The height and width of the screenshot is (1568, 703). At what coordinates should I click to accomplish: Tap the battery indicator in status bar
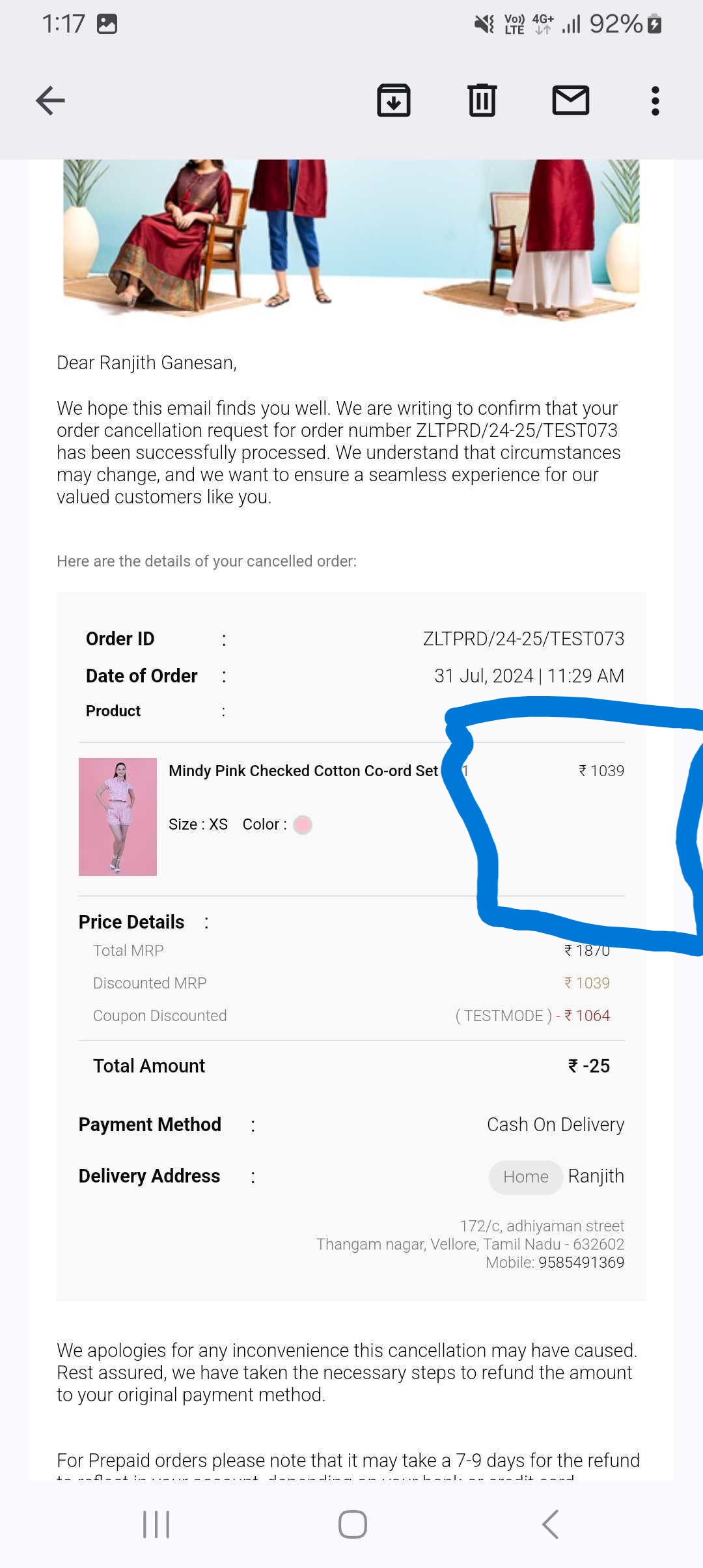pos(655,24)
